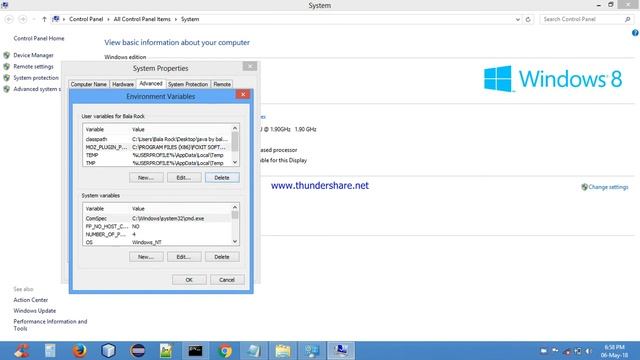Click Remote settings shield icon
The image size is (640, 360).
pos(7,67)
